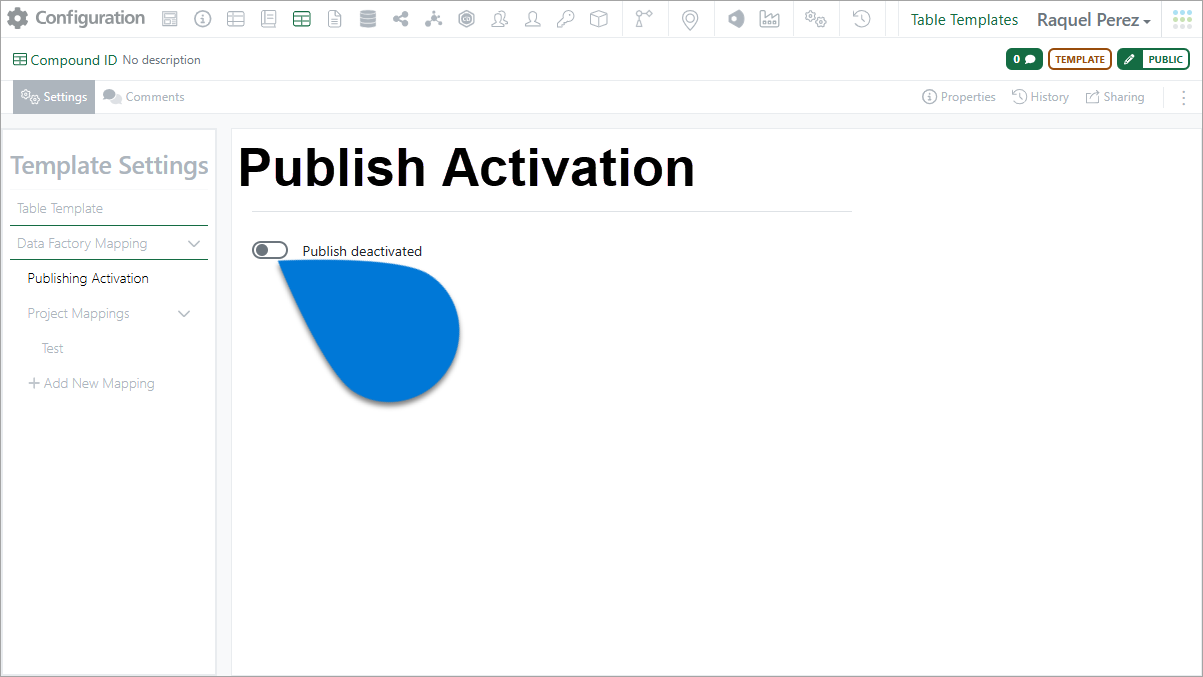Image resolution: width=1203 pixels, height=677 pixels.
Task: Open the Sharing panel
Action: point(1115,97)
